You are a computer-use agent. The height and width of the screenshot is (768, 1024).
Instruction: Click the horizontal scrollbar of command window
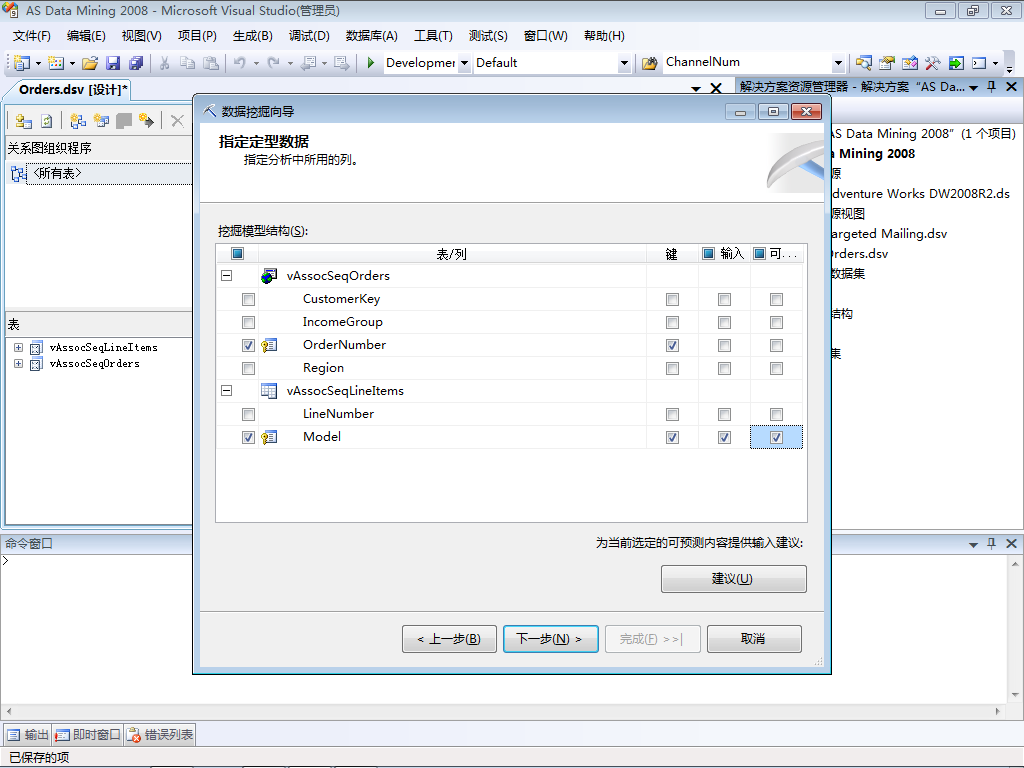pyautogui.click(x=503, y=711)
